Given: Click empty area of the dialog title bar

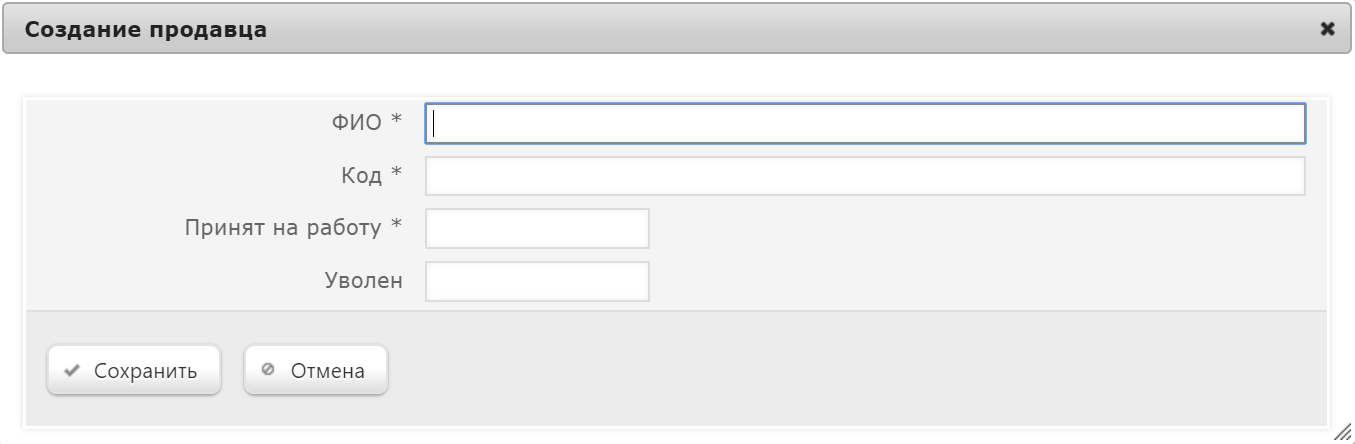Looking at the screenshot, I should (x=790, y=29).
